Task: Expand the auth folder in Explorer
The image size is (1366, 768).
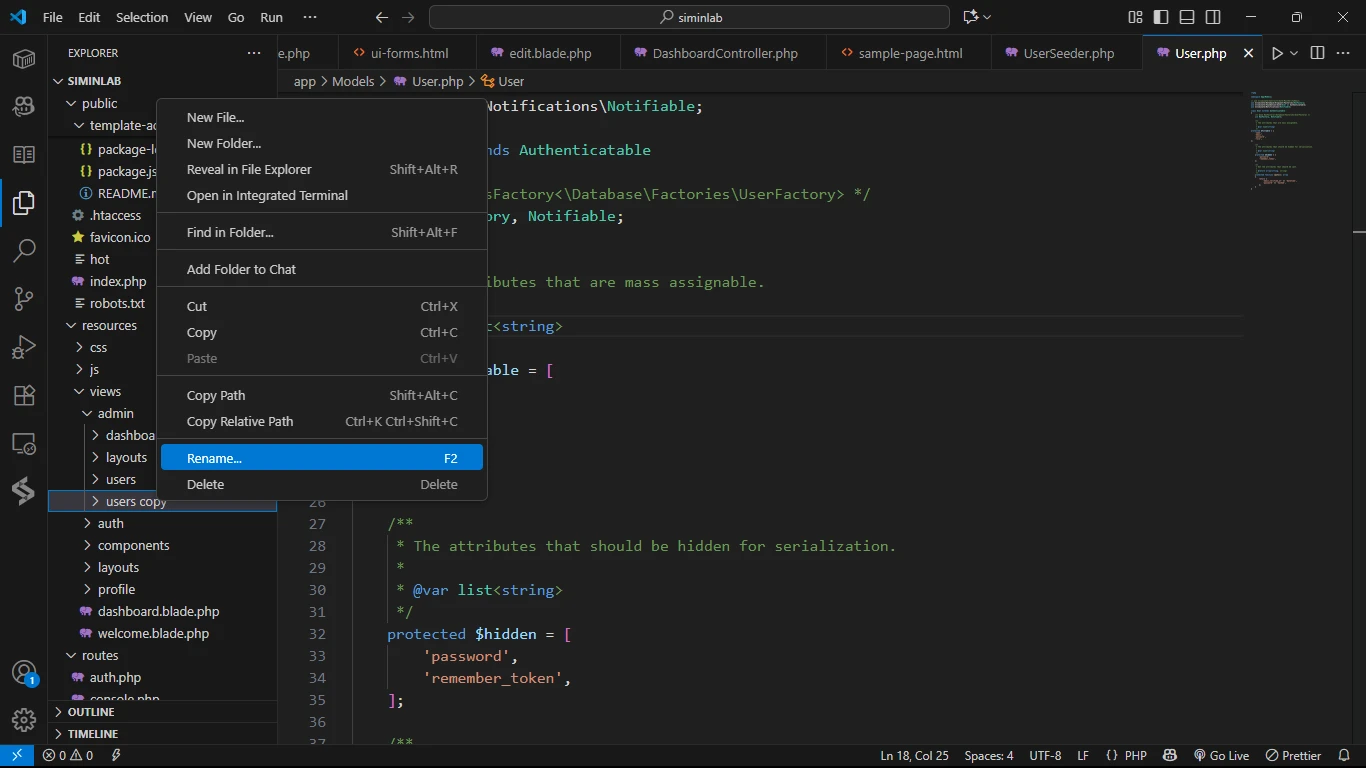Action: (110, 523)
